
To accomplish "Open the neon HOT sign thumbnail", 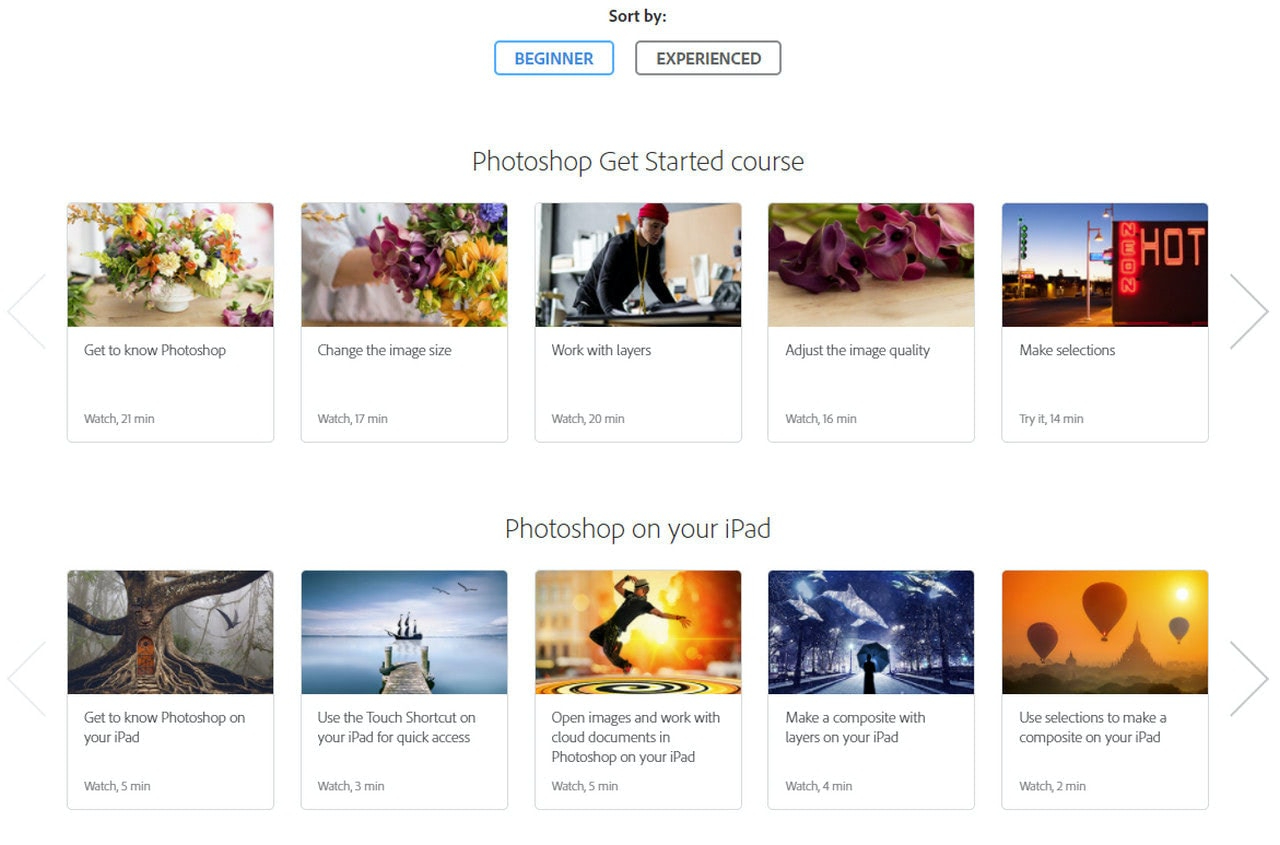I will click(1104, 265).
